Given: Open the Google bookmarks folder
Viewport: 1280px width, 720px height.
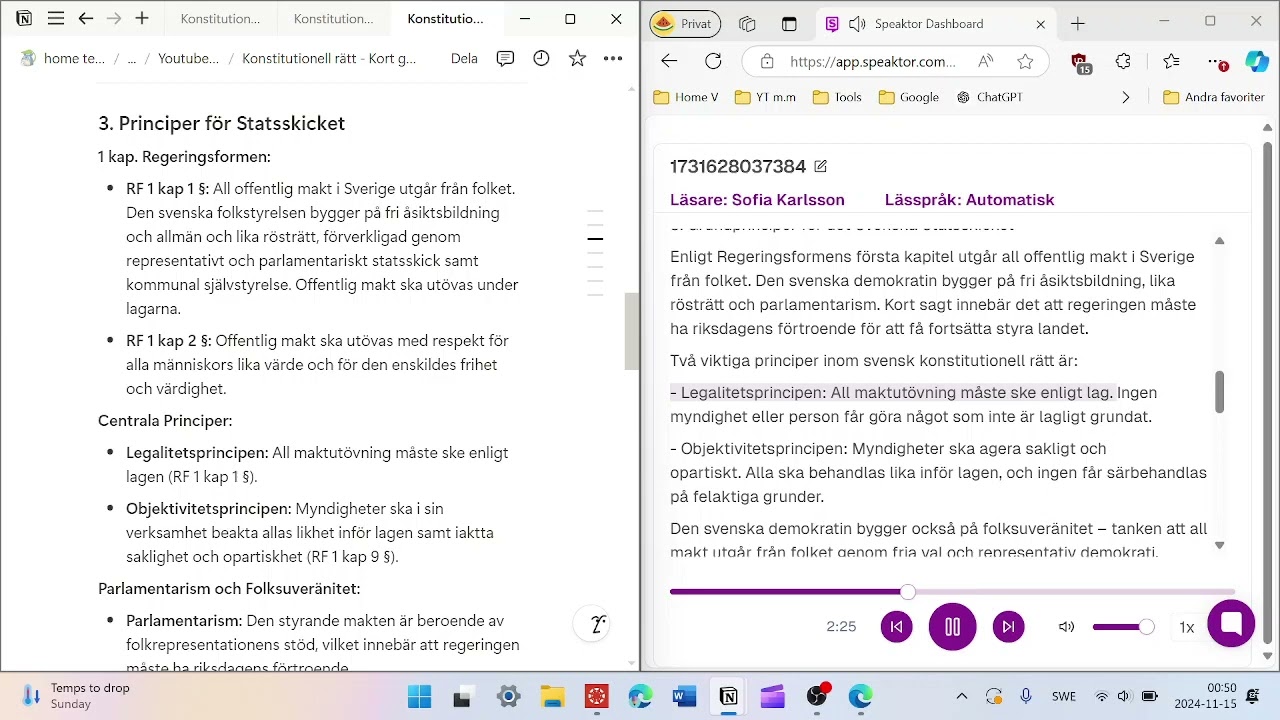Looking at the screenshot, I should pyautogui.click(x=909, y=97).
